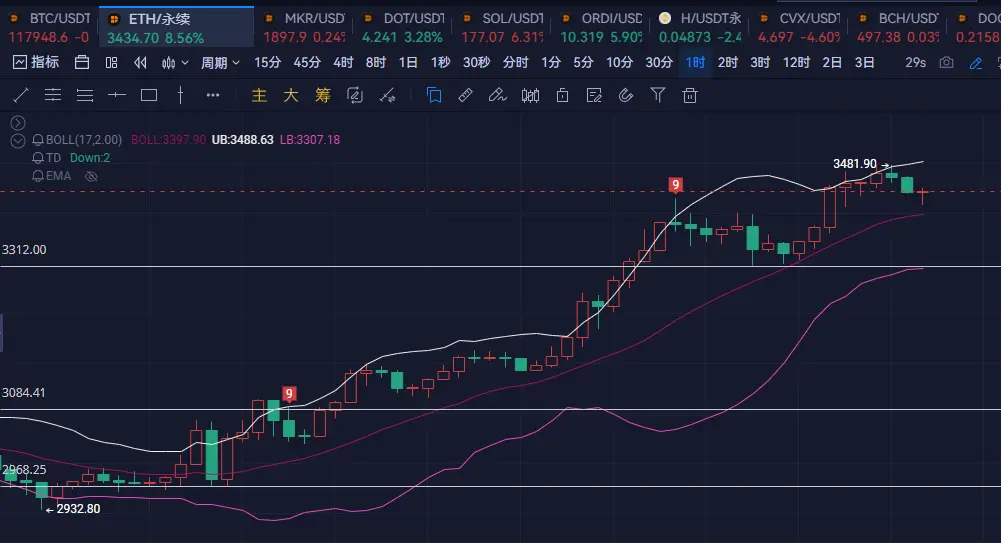Click the rewind replay icon
Image resolution: width=1001 pixels, height=543 pixels.
[x=140, y=63]
